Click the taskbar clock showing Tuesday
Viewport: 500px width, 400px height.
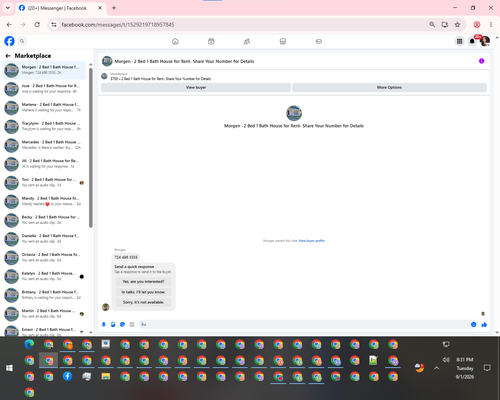point(465,368)
